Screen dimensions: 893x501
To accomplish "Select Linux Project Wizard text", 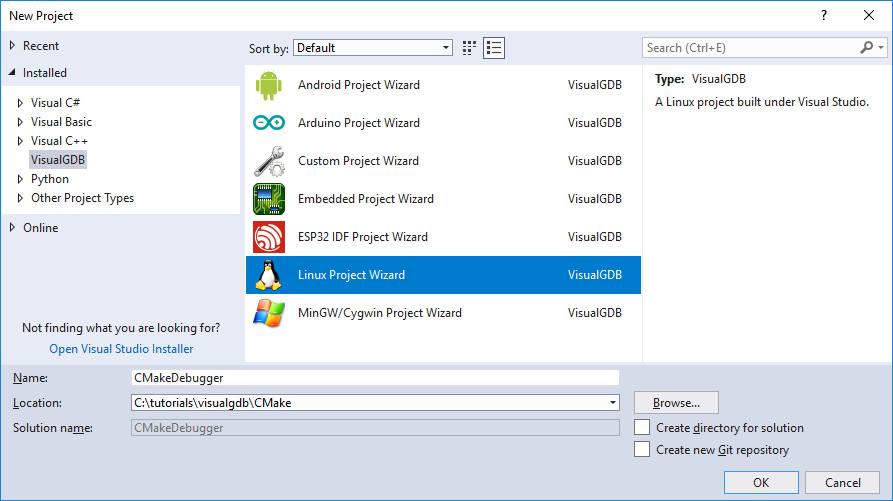I will (351, 274).
